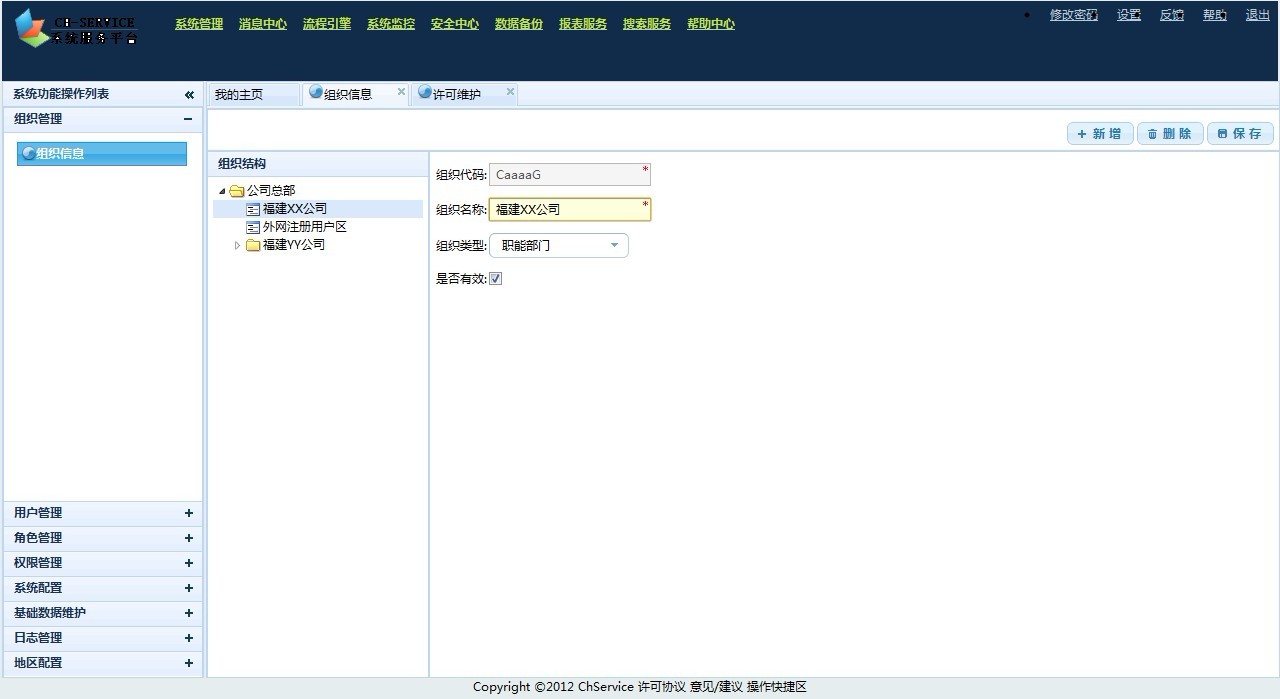Image resolution: width=1280 pixels, height=699 pixels.
Task: Expand the 日志管理 section
Action: [188, 638]
